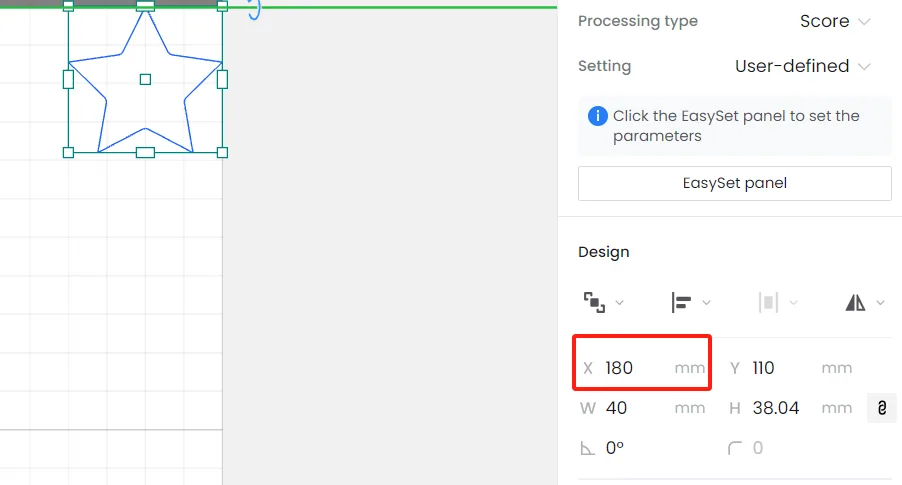Click the distribute spacing icon
The height and width of the screenshot is (485, 902).
pyautogui.click(x=769, y=303)
